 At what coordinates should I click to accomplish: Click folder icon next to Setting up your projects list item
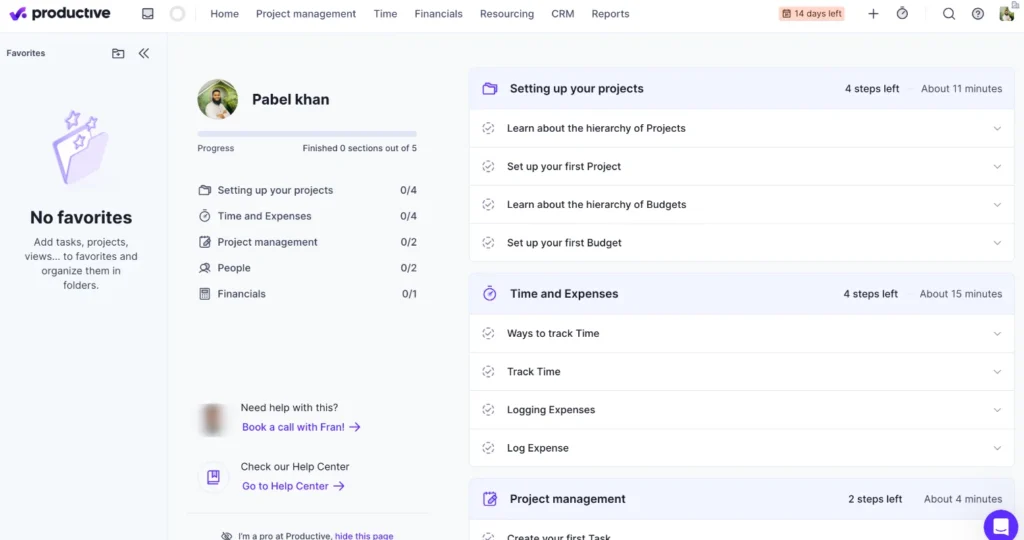[204, 190]
